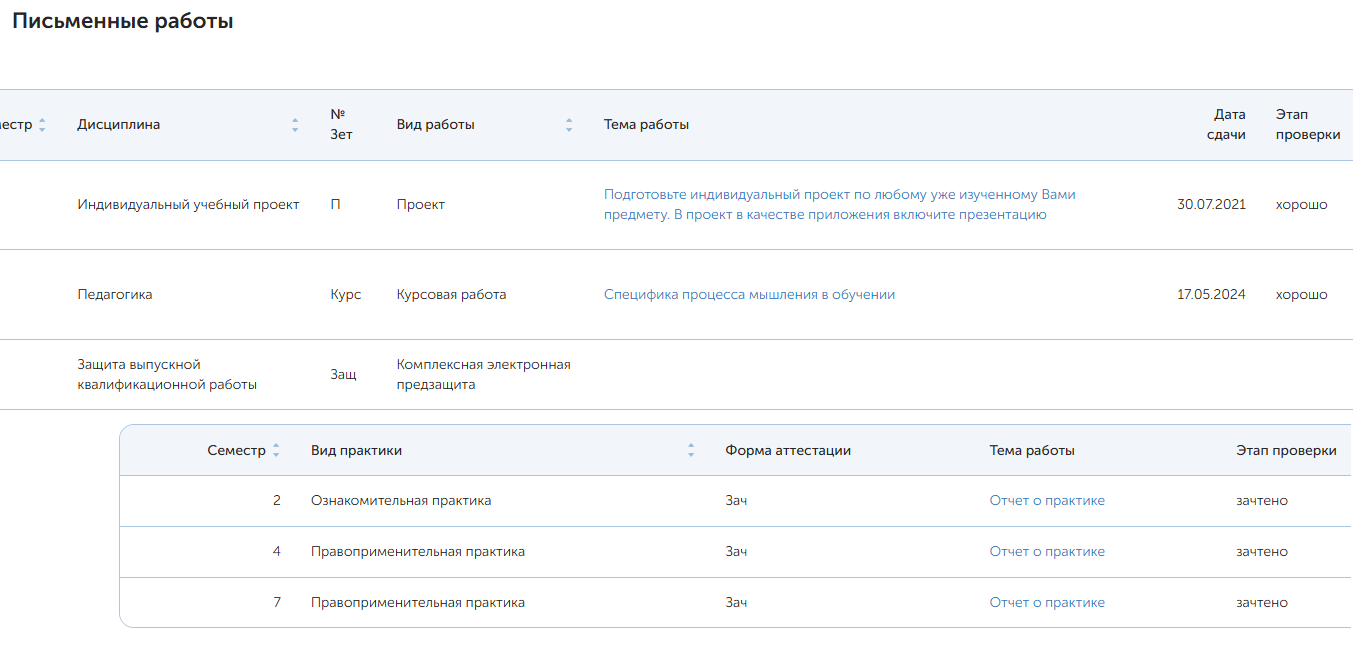
Task: Click the upper 'Тема работы' column header
Action: 646,125
